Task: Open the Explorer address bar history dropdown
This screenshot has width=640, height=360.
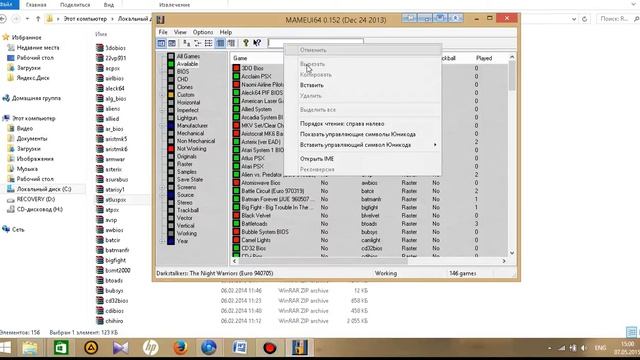Action: coord(574,19)
